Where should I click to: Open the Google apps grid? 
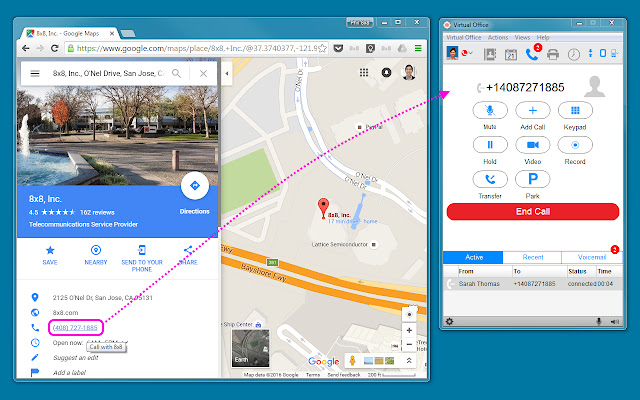(364, 73)
